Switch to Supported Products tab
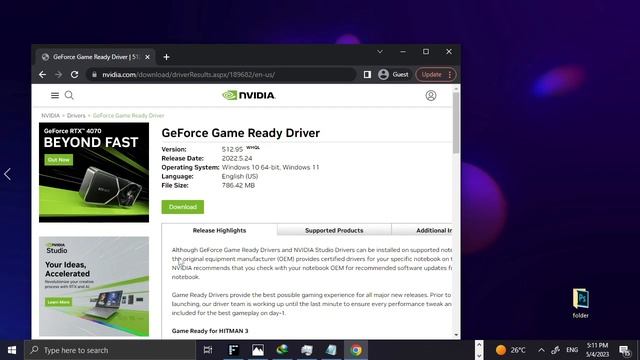Screen dimensions: 640x360 pos(334,230)
